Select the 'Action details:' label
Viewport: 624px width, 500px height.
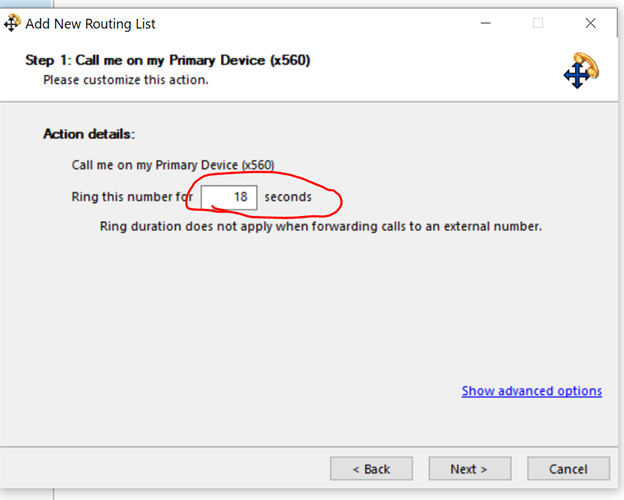[x=89, y=134]
